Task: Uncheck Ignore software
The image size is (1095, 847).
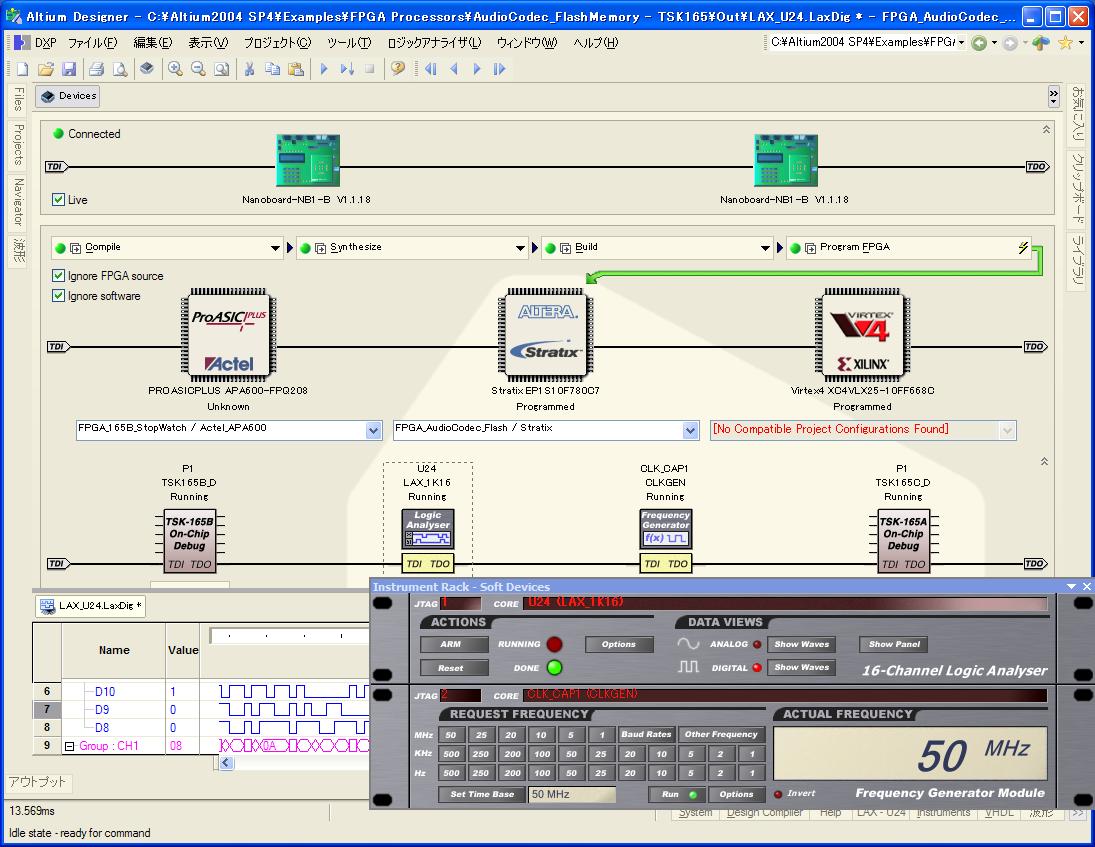Action: pos(59,296)
